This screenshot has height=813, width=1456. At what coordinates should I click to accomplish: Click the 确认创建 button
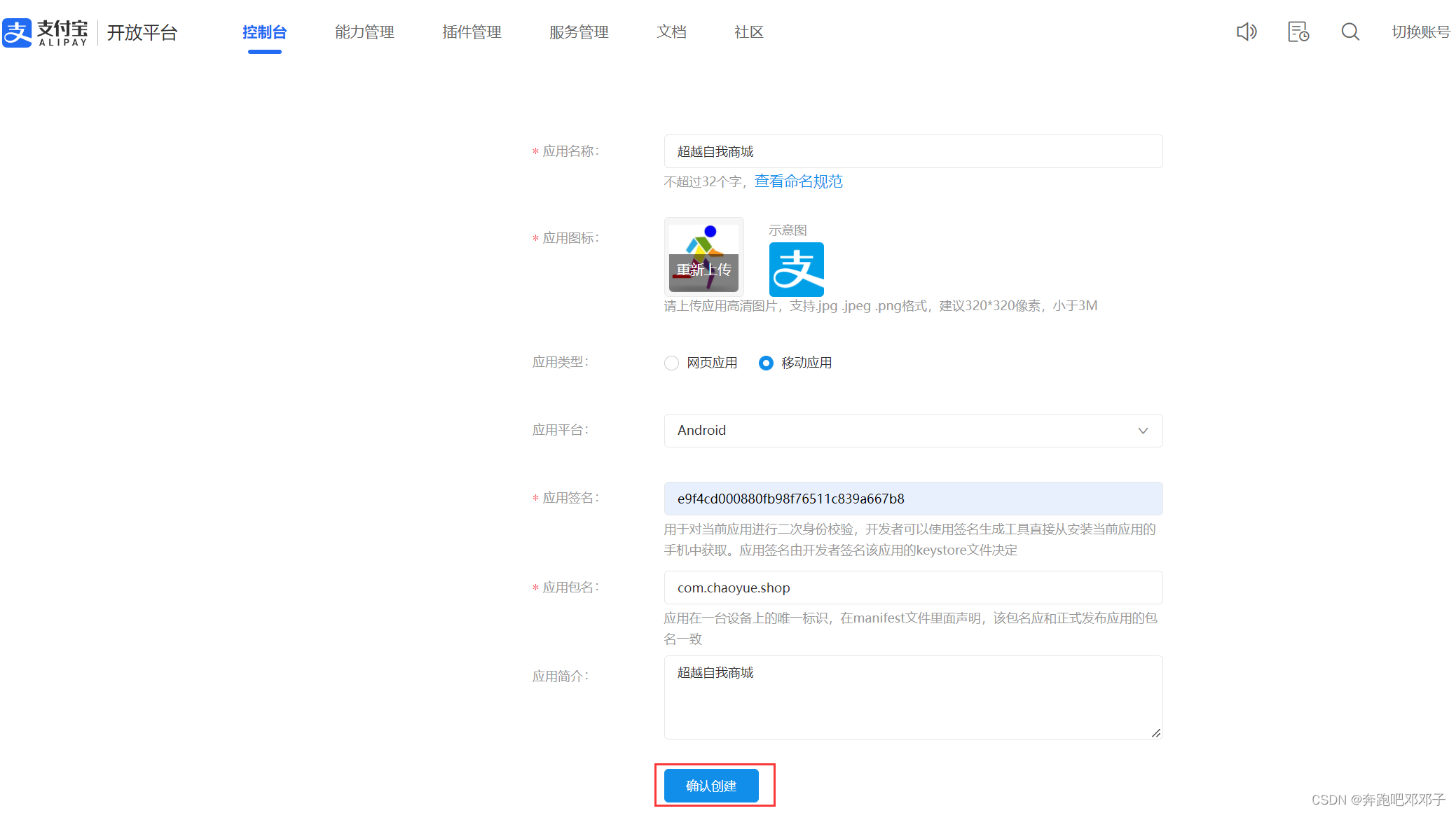710,786
